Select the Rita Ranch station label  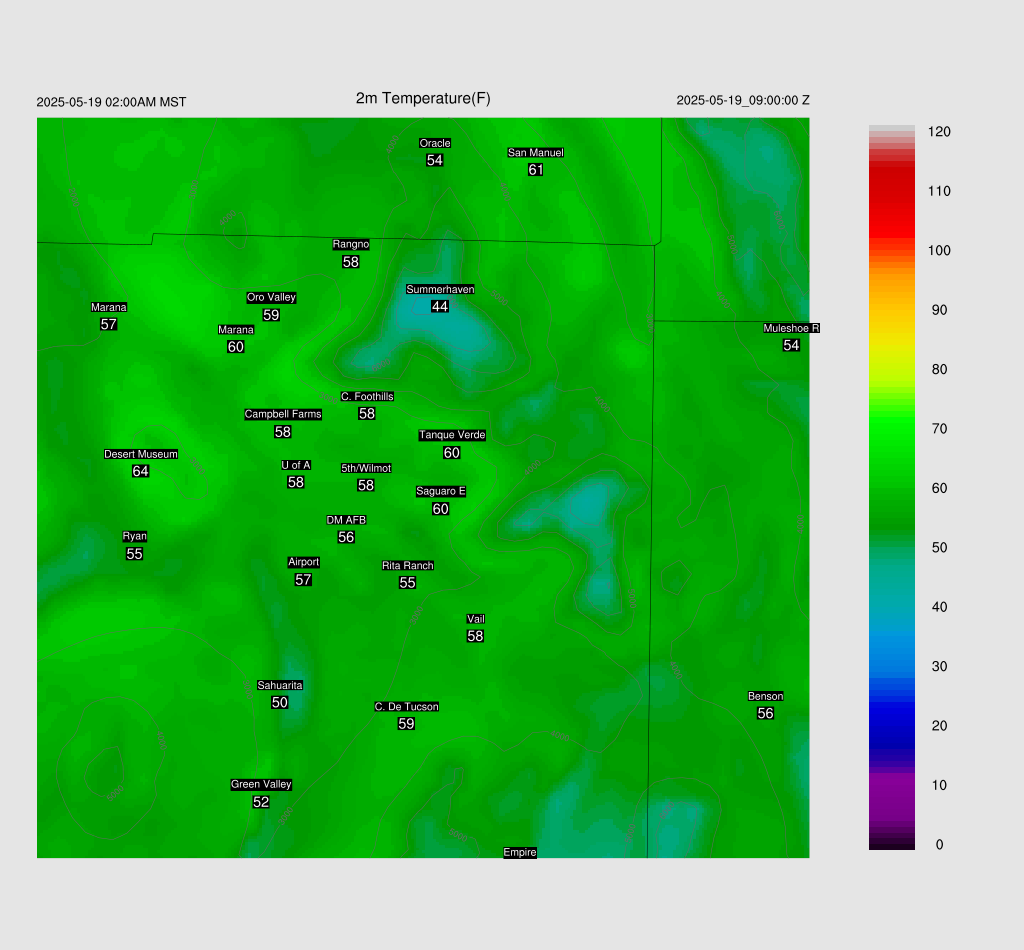point(408,565)
